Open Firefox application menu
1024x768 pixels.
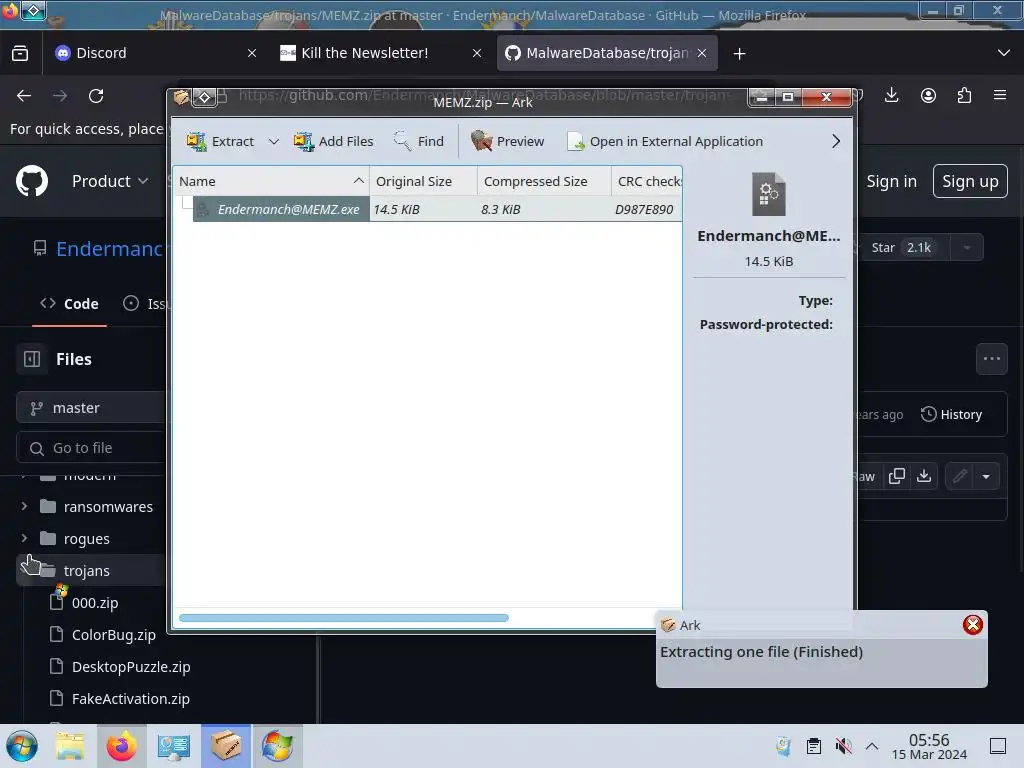(x=1000, y=95)
